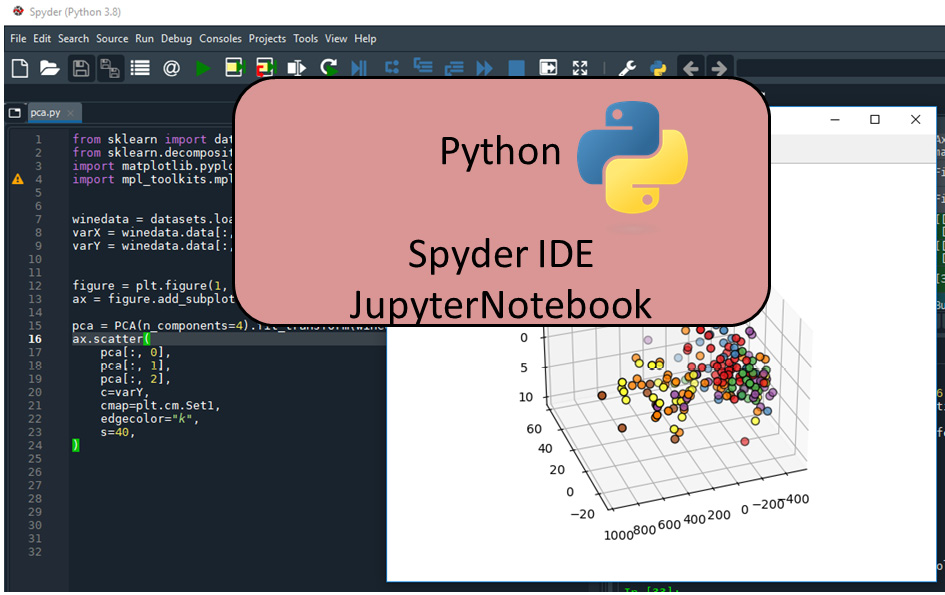Open the Source menu
This screenshot has height=595, width=945.
click(x=112, y=39)
